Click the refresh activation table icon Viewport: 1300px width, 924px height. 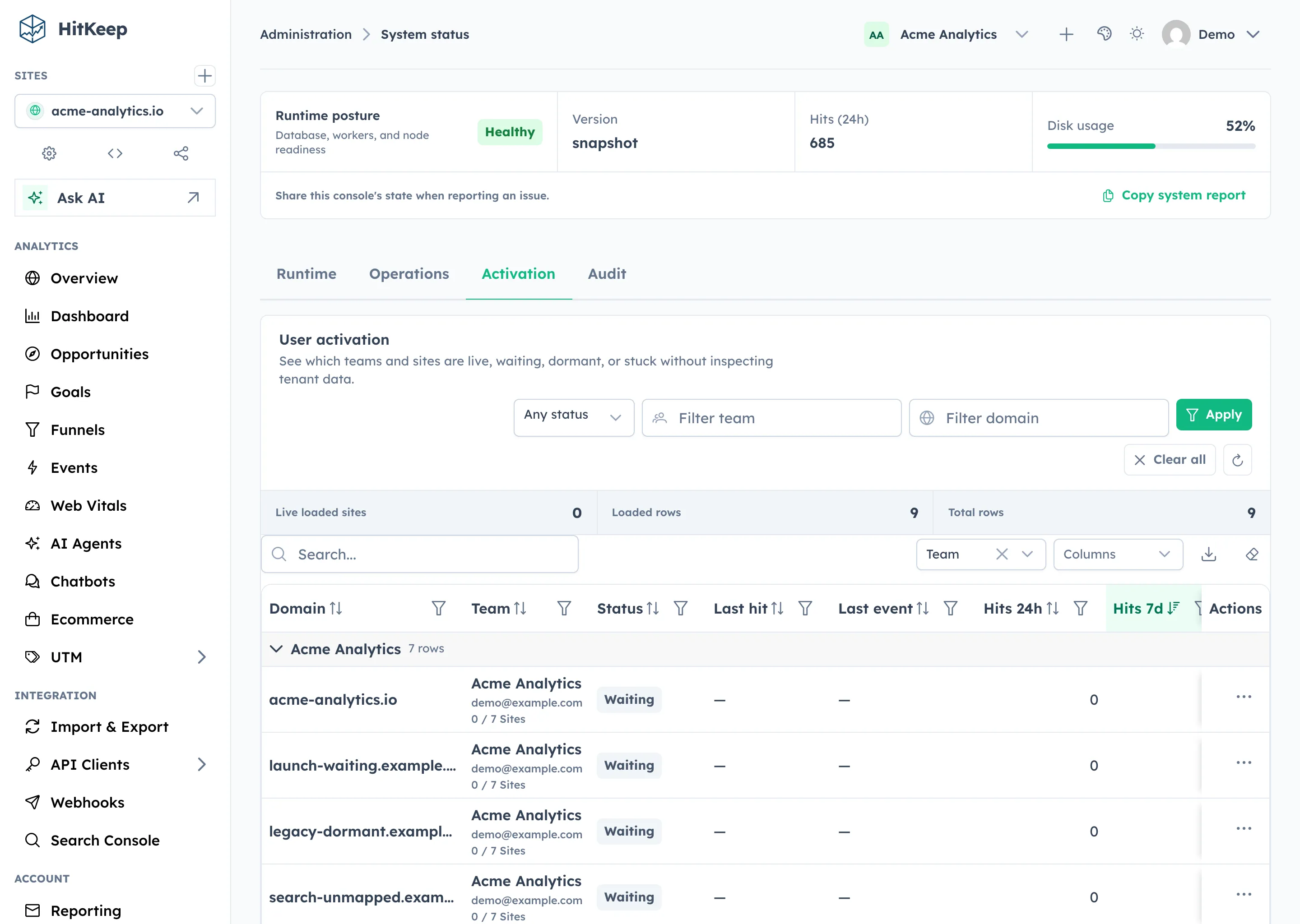click(1237, 460)
